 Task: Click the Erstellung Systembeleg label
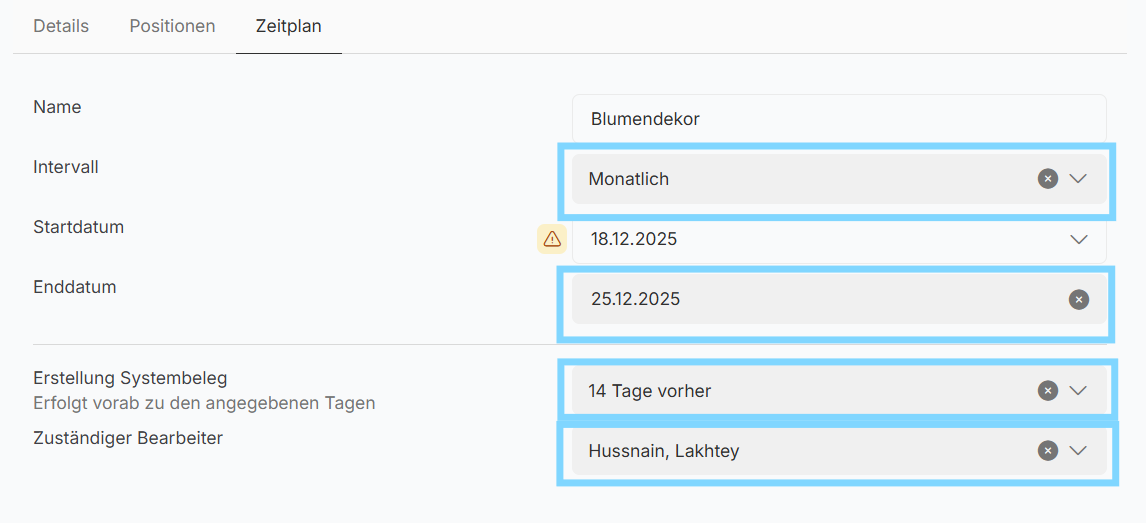pos(130,378)
